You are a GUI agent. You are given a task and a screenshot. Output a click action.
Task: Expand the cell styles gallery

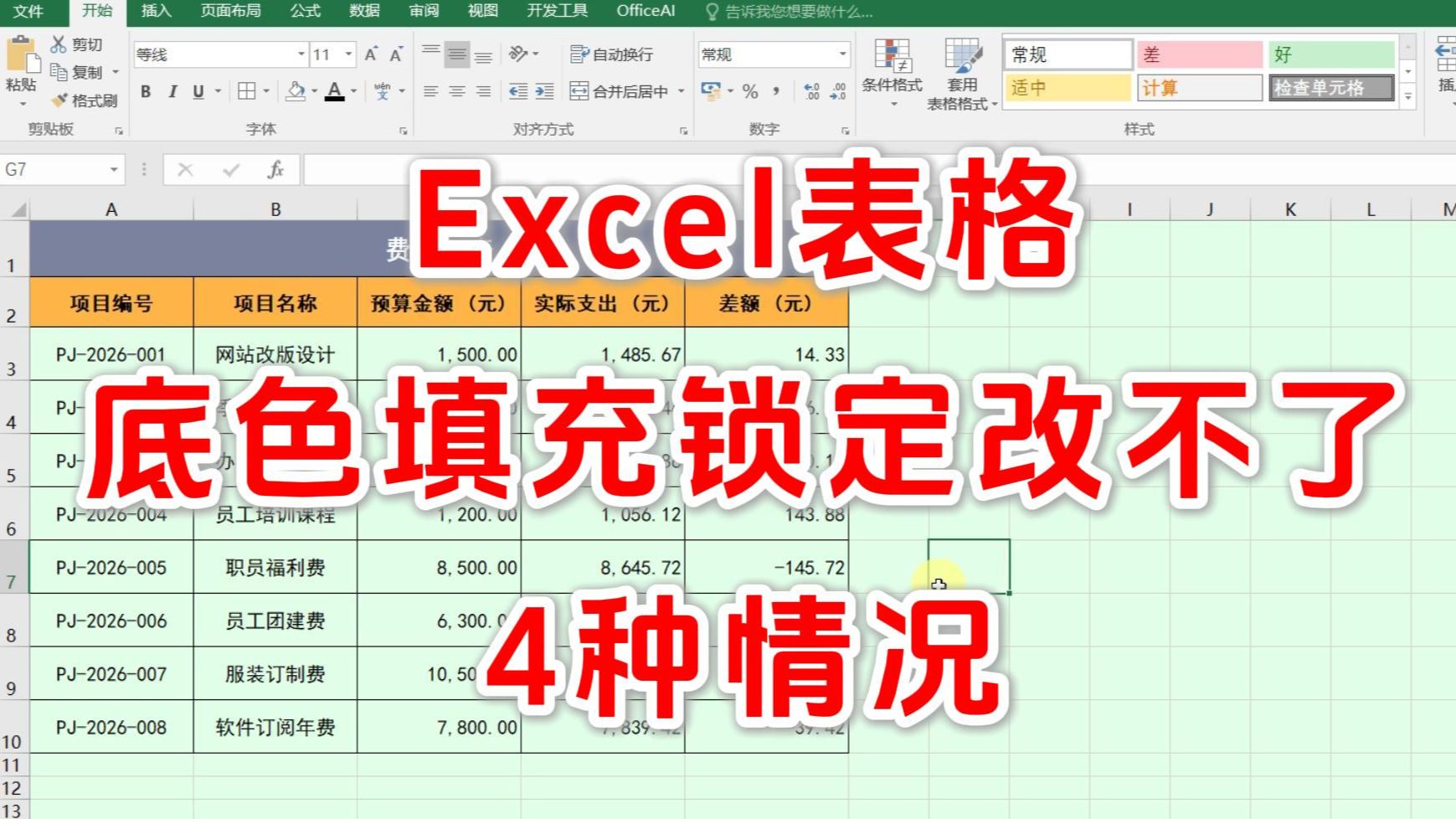click(x=1408, y=97)
